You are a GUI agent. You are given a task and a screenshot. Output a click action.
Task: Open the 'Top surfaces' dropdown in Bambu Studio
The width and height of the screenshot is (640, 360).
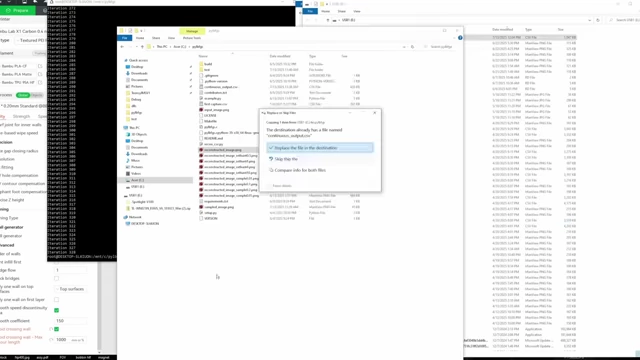[71, 289]
